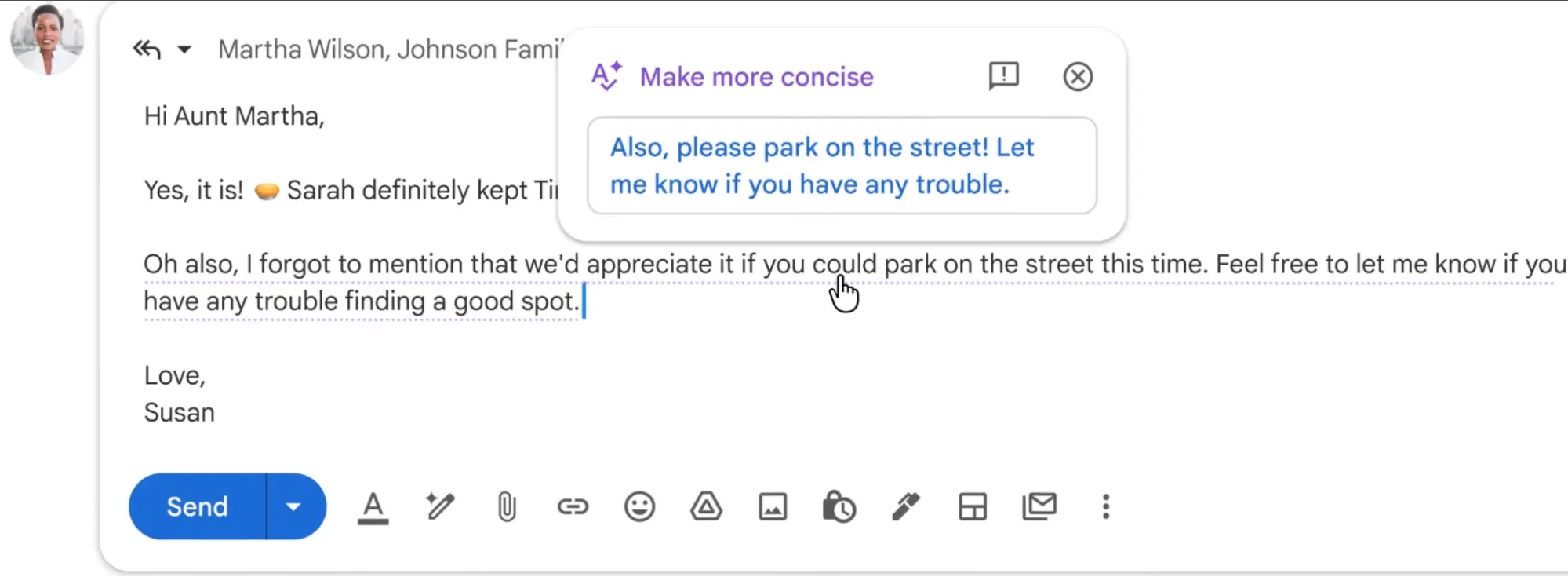Insert a link
The height and width of the screenshot is (577, 1568).
(573, 506)
